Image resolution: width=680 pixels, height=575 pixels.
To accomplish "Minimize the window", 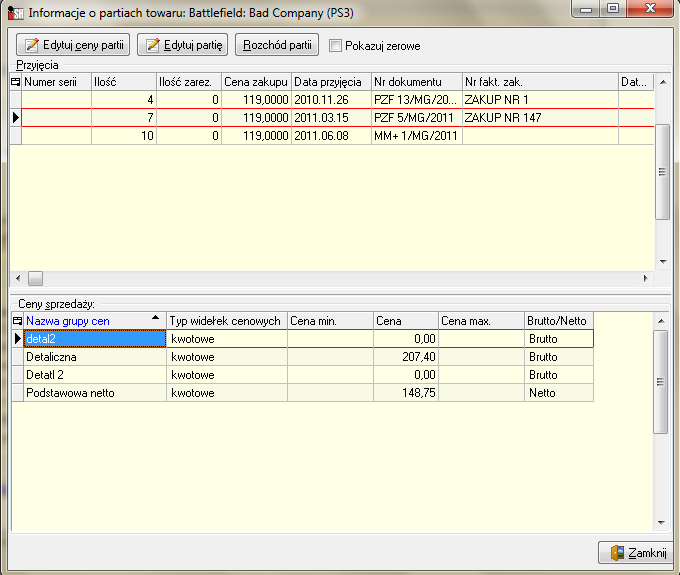I will 586,9.
